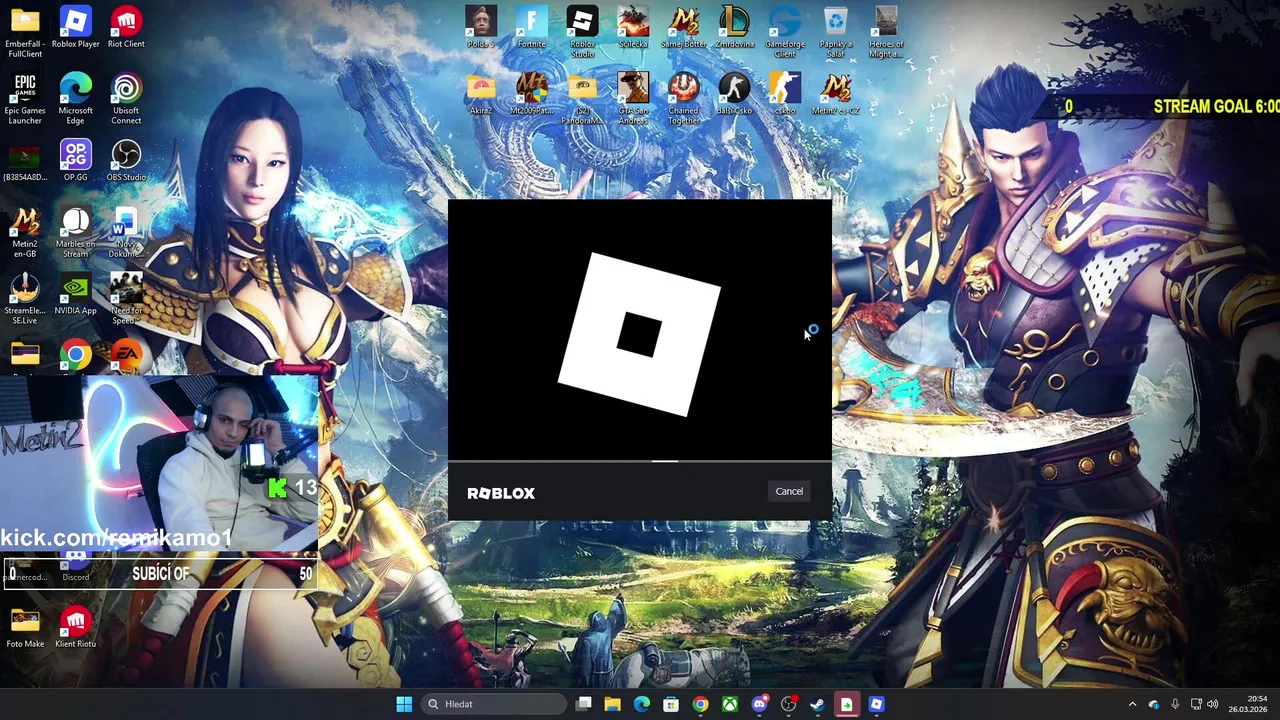The height and width of the screenshot is (720, 1280).
Task: Open cskoo desktop shortcut
Action: [785, 94]
